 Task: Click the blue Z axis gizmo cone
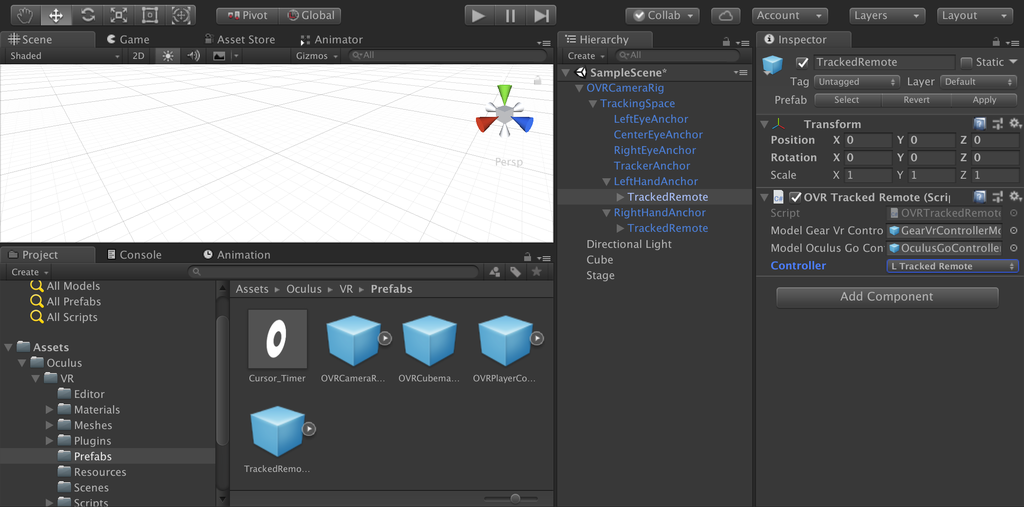coord(523,123)
